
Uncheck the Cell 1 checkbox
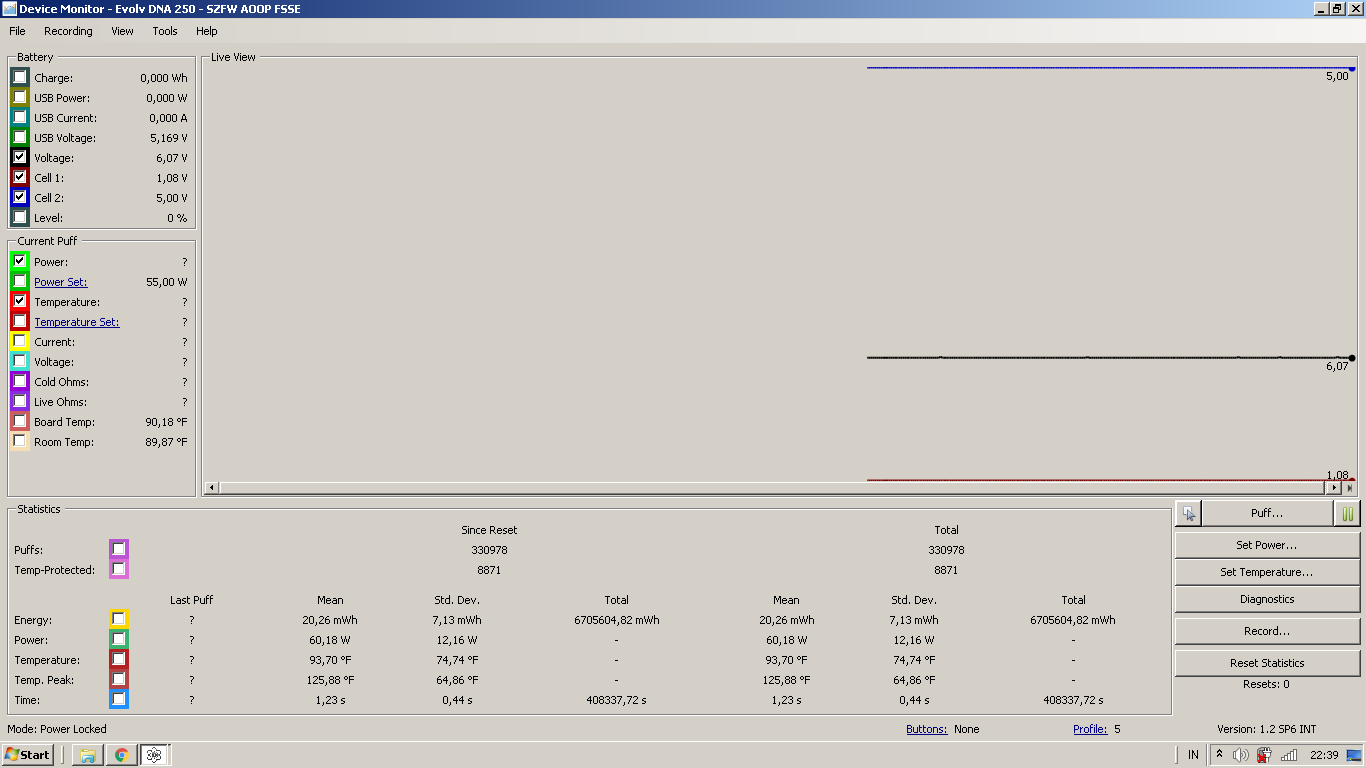point(20,177)
